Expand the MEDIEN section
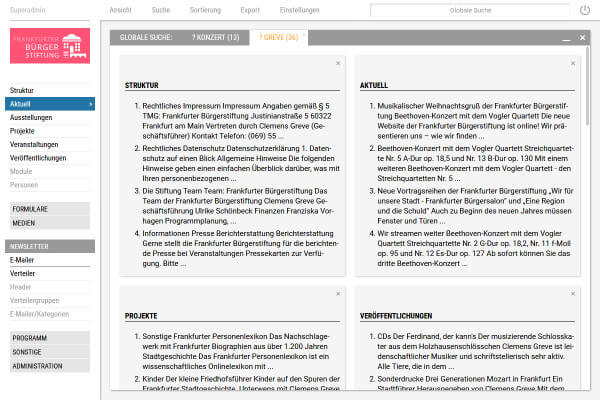This screenshot has height=400, width=600. [50, 223]
